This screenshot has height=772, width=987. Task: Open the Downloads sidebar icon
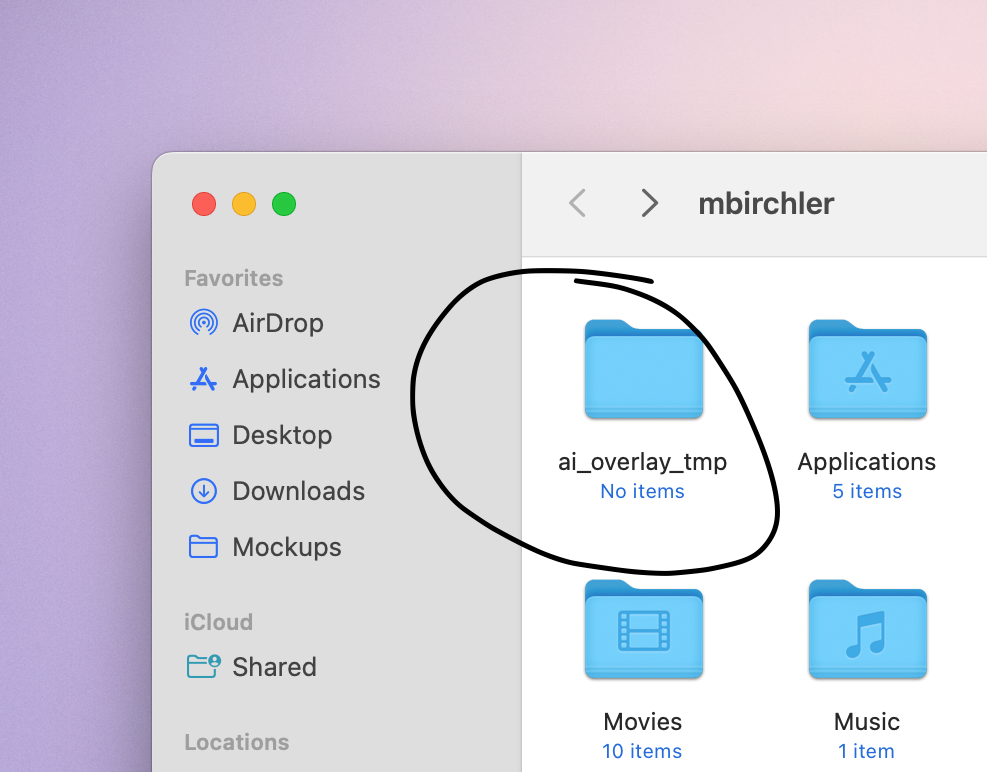(203, 490)
